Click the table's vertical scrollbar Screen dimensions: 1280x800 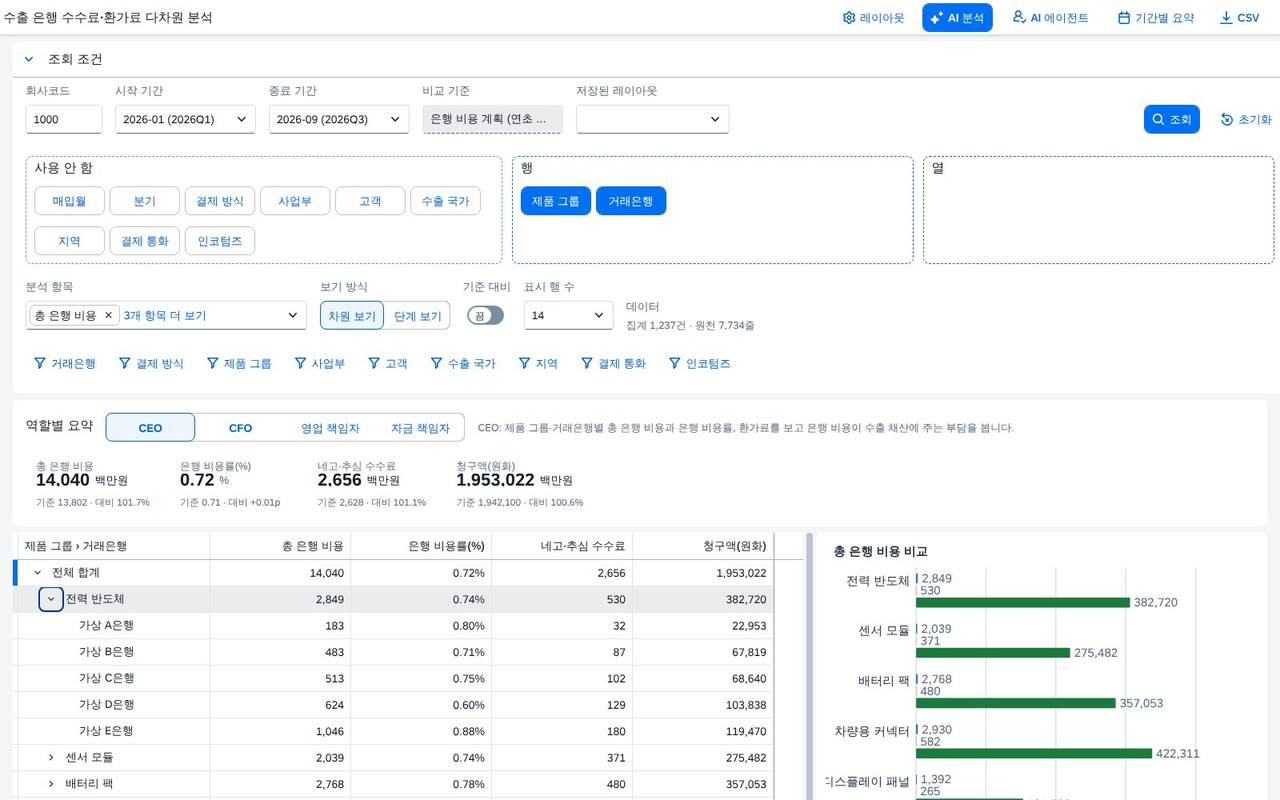click(x=809, y=666)
